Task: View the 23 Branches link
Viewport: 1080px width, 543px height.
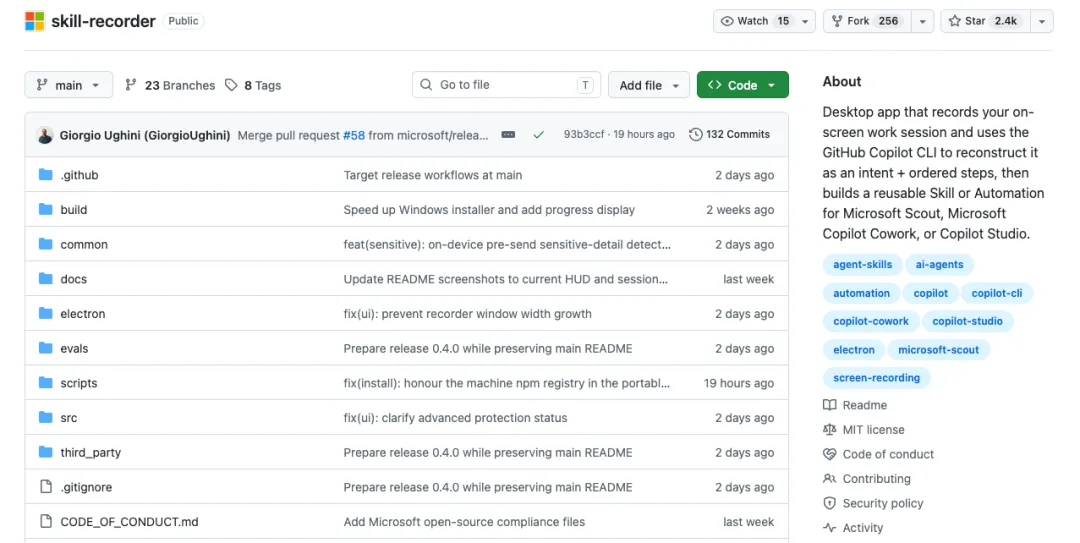Action: [x=170, y=85]
